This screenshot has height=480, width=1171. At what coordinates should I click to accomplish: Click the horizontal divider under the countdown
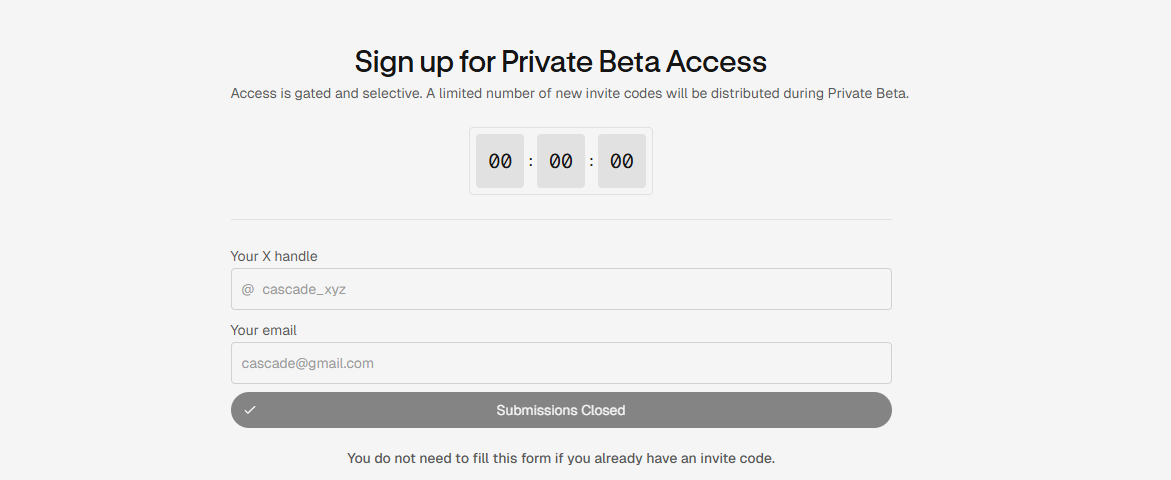point(561,219)
